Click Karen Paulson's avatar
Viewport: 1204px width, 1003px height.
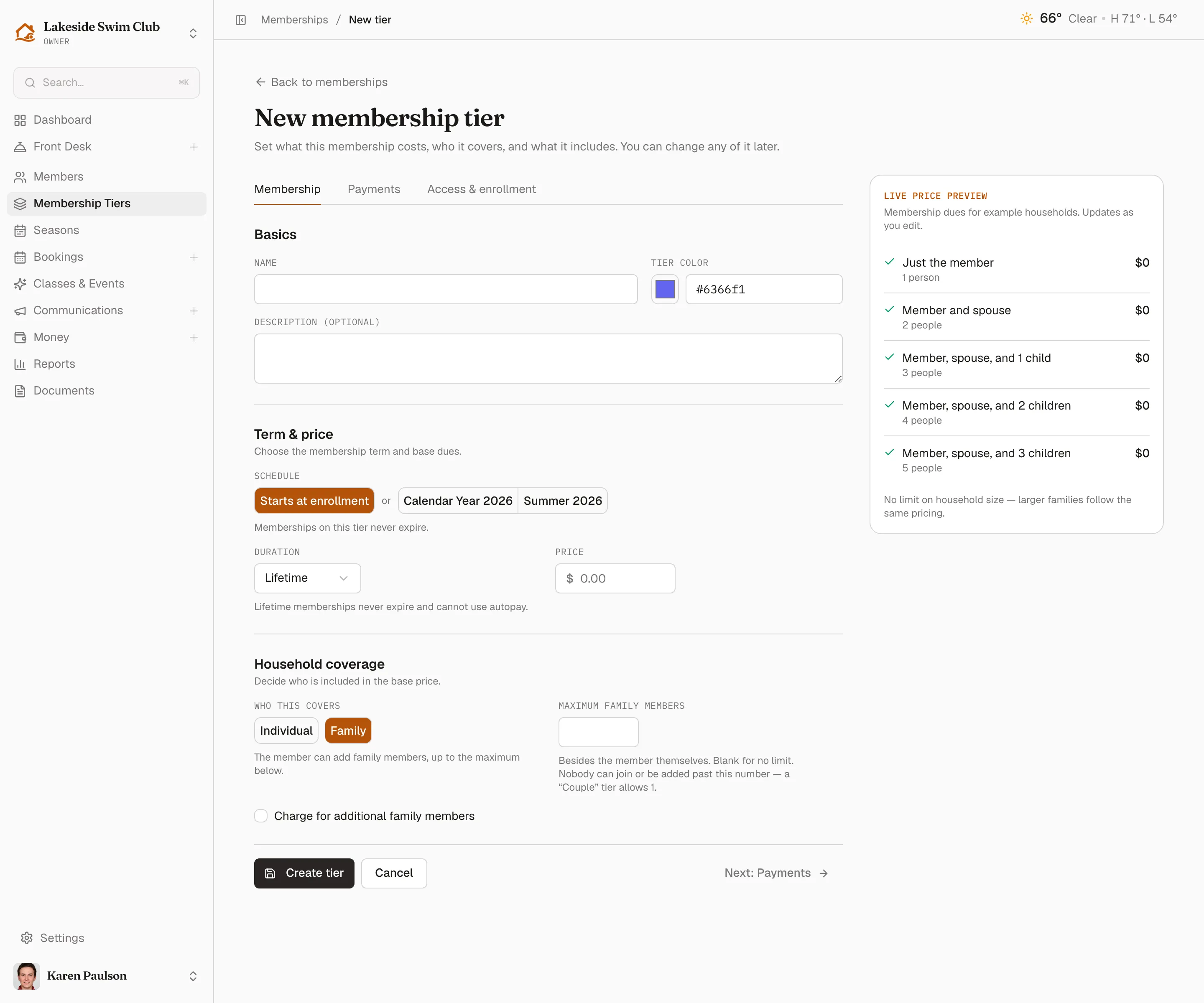[x=26, y=975]
